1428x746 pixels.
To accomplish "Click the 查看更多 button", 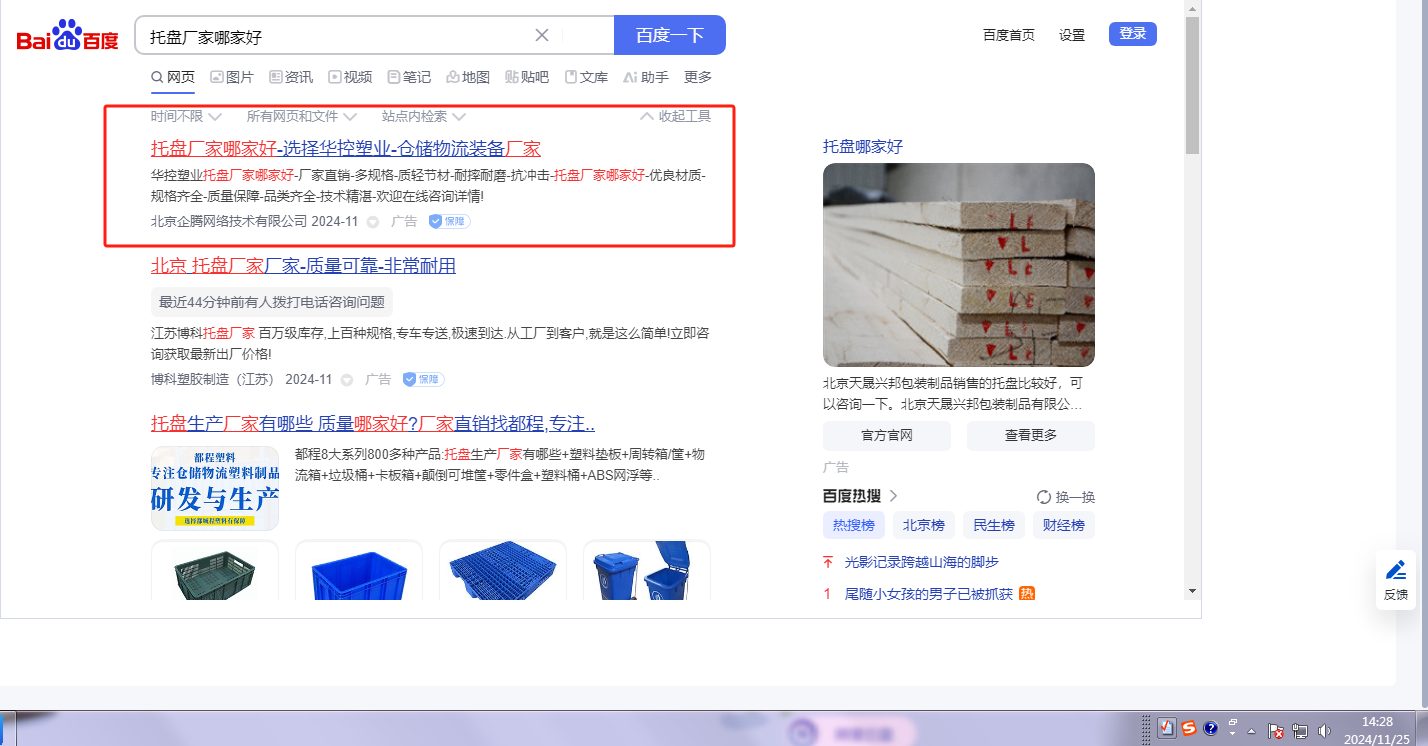I will pyautogui.click(x=1031, y=436).
